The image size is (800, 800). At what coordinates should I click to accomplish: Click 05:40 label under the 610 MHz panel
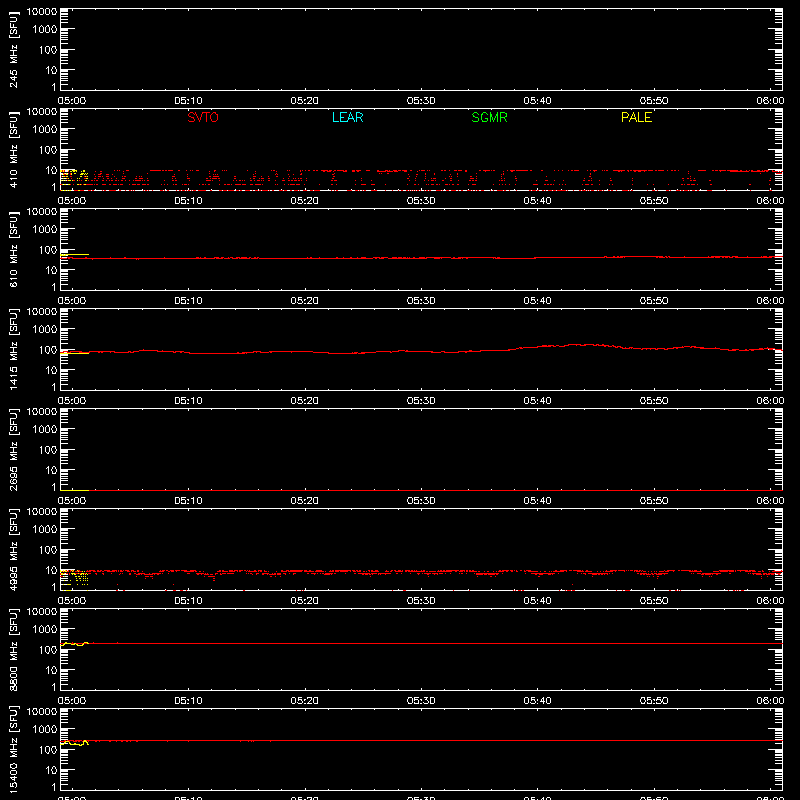tap(537, 301)
